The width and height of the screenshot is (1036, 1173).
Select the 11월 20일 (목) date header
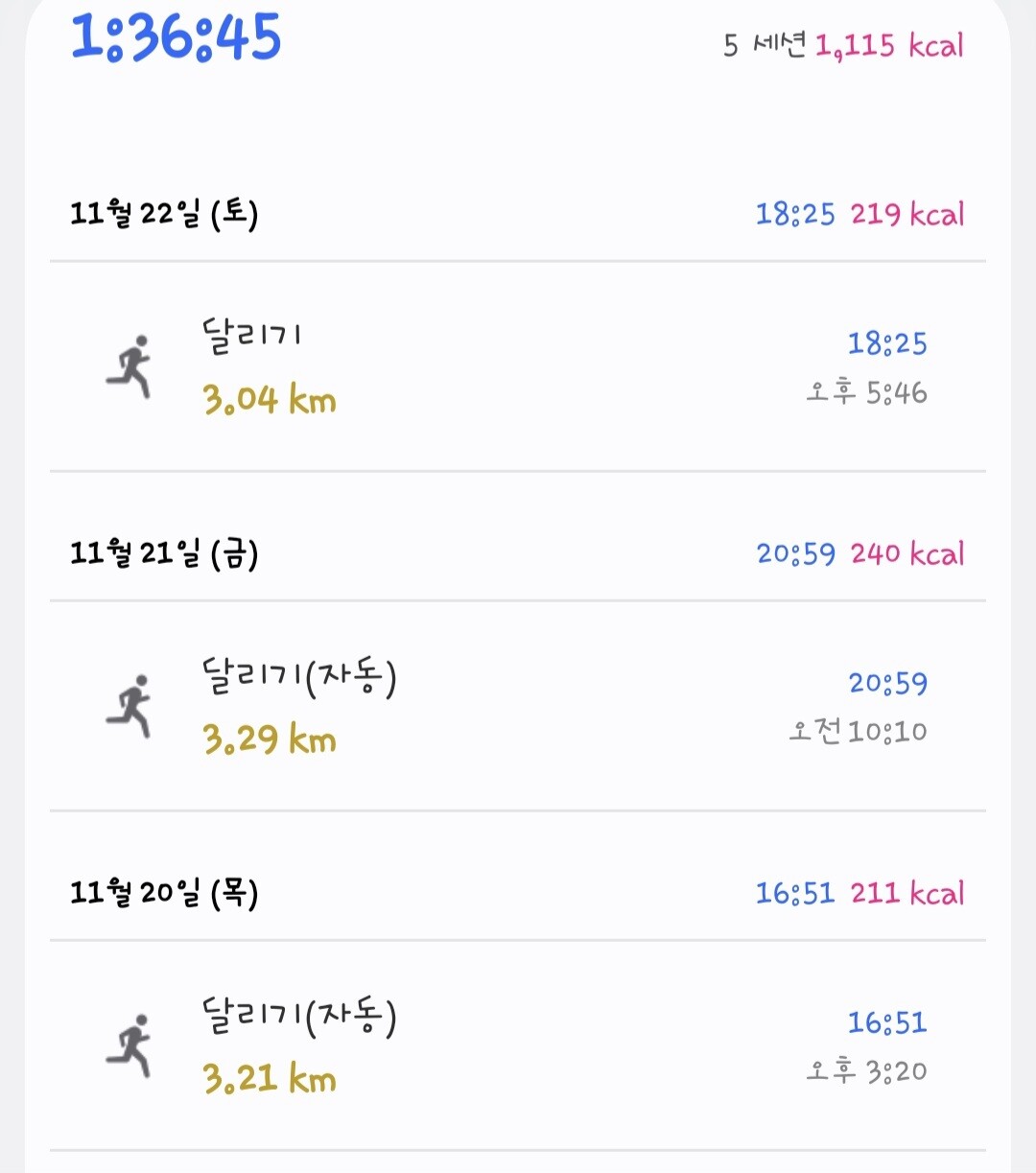coord(164,893)
